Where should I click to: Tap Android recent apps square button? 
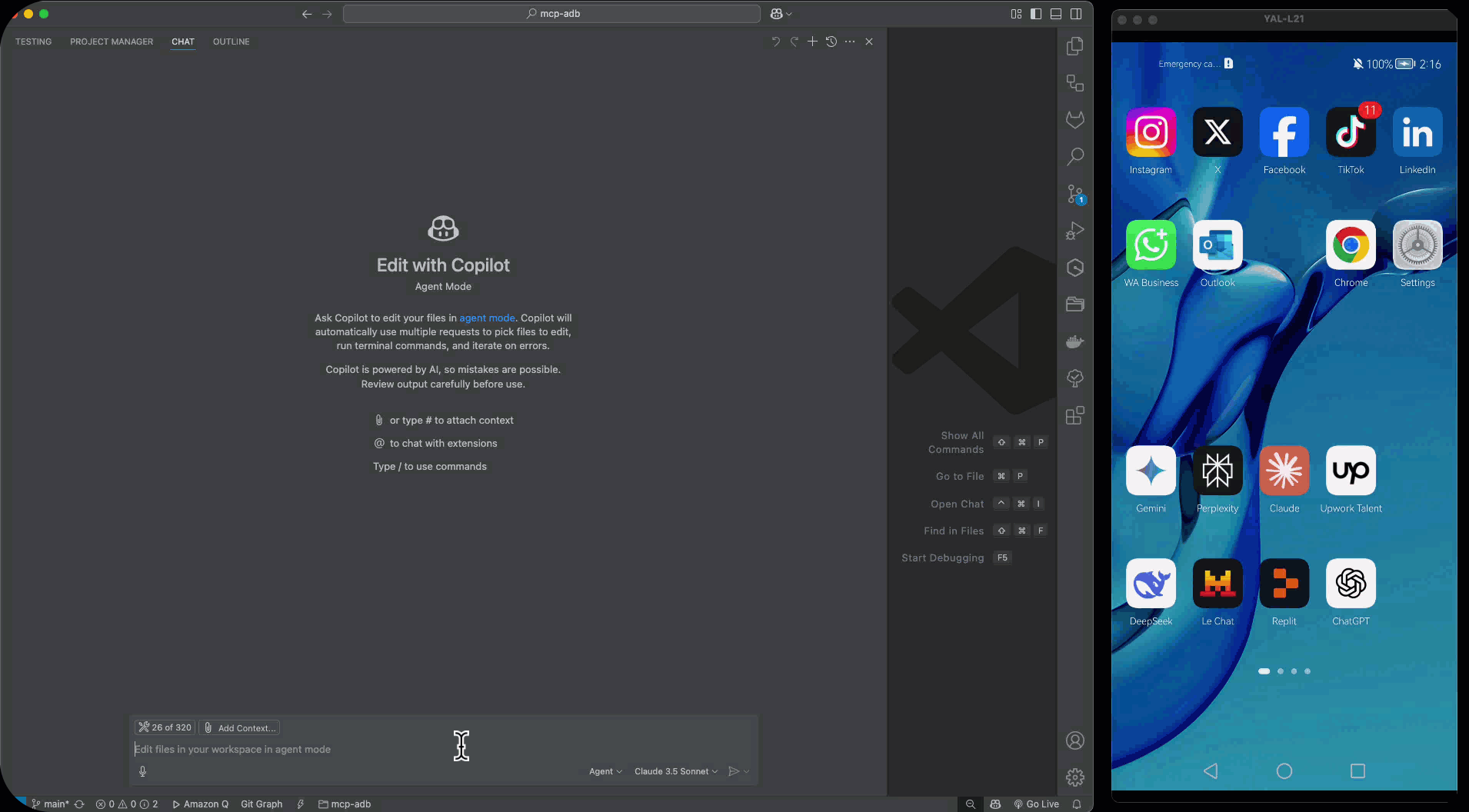coord(1358,770)
